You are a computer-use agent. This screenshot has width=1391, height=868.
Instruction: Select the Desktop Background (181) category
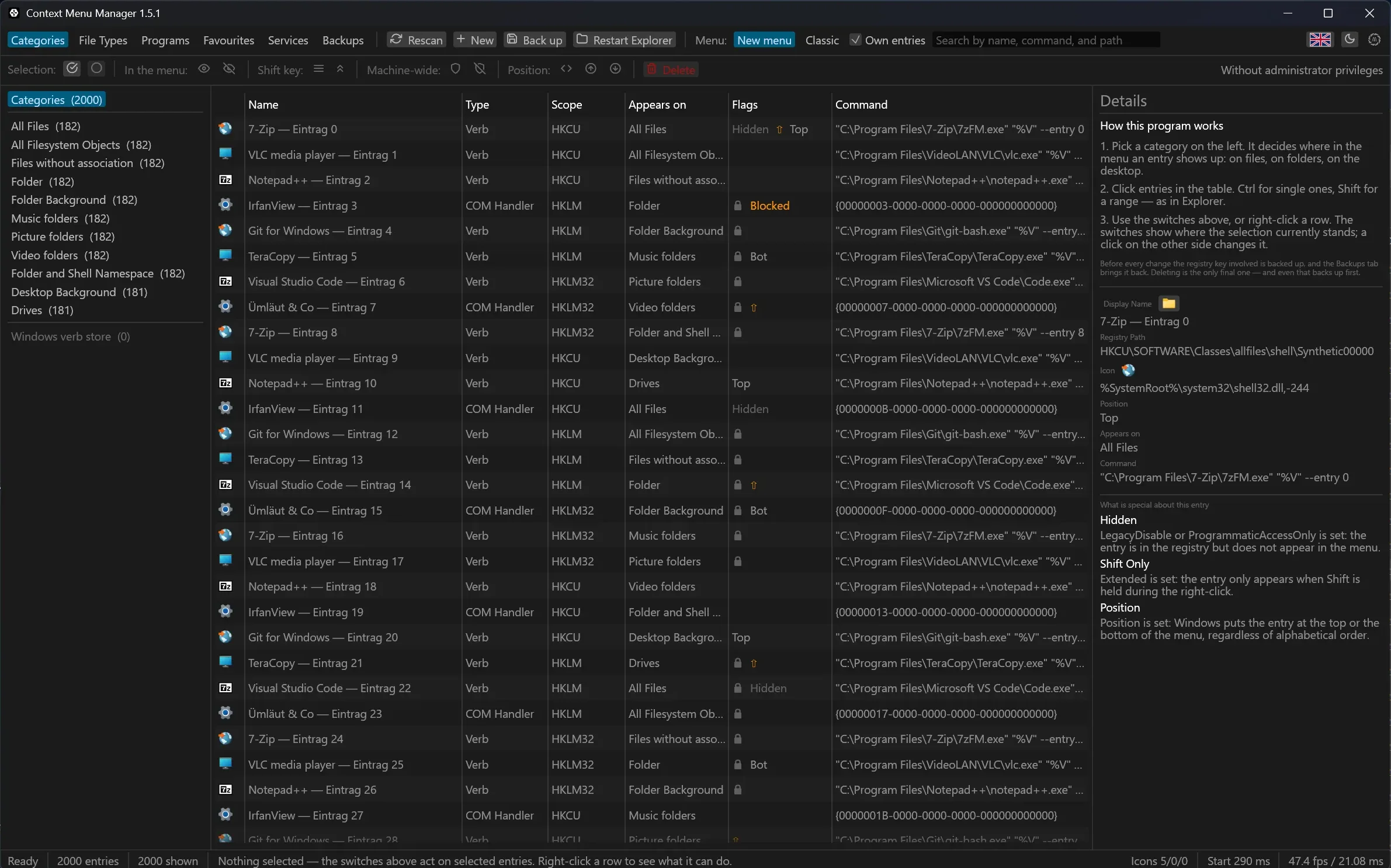(79, 292)
